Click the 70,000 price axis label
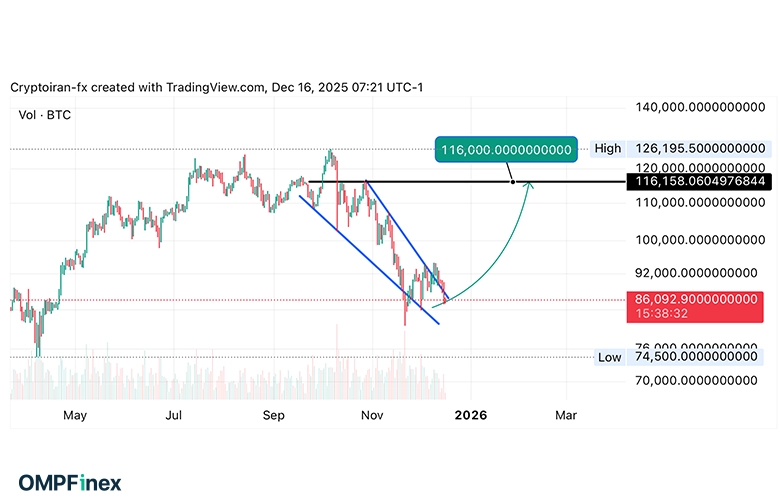This screenshot has width=780, height=503. point(699,380)
